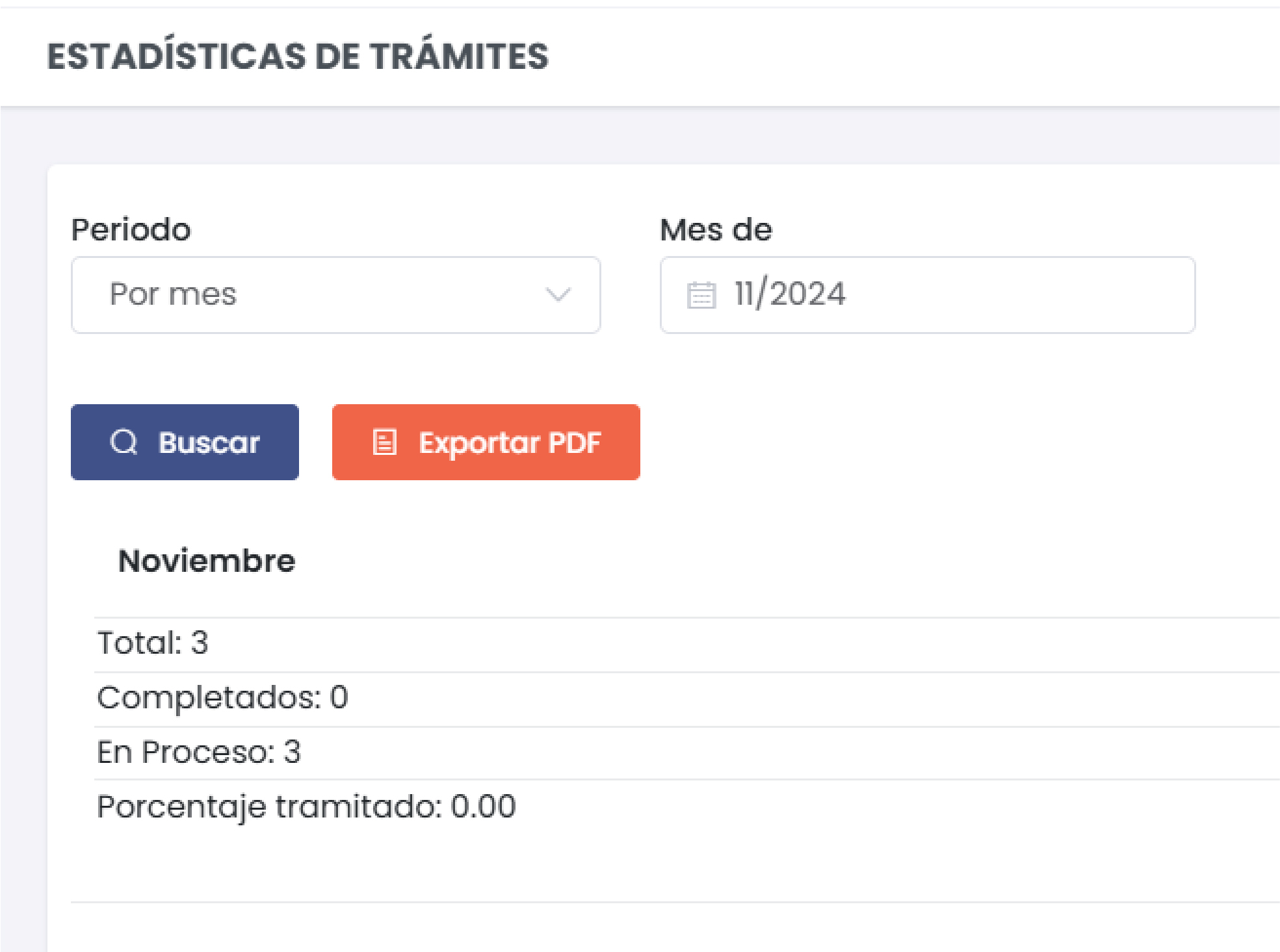Screen dimensions: 1280x952
Task: Click the Buscar button
Action: pyautogui.click(x=184, y=443)
